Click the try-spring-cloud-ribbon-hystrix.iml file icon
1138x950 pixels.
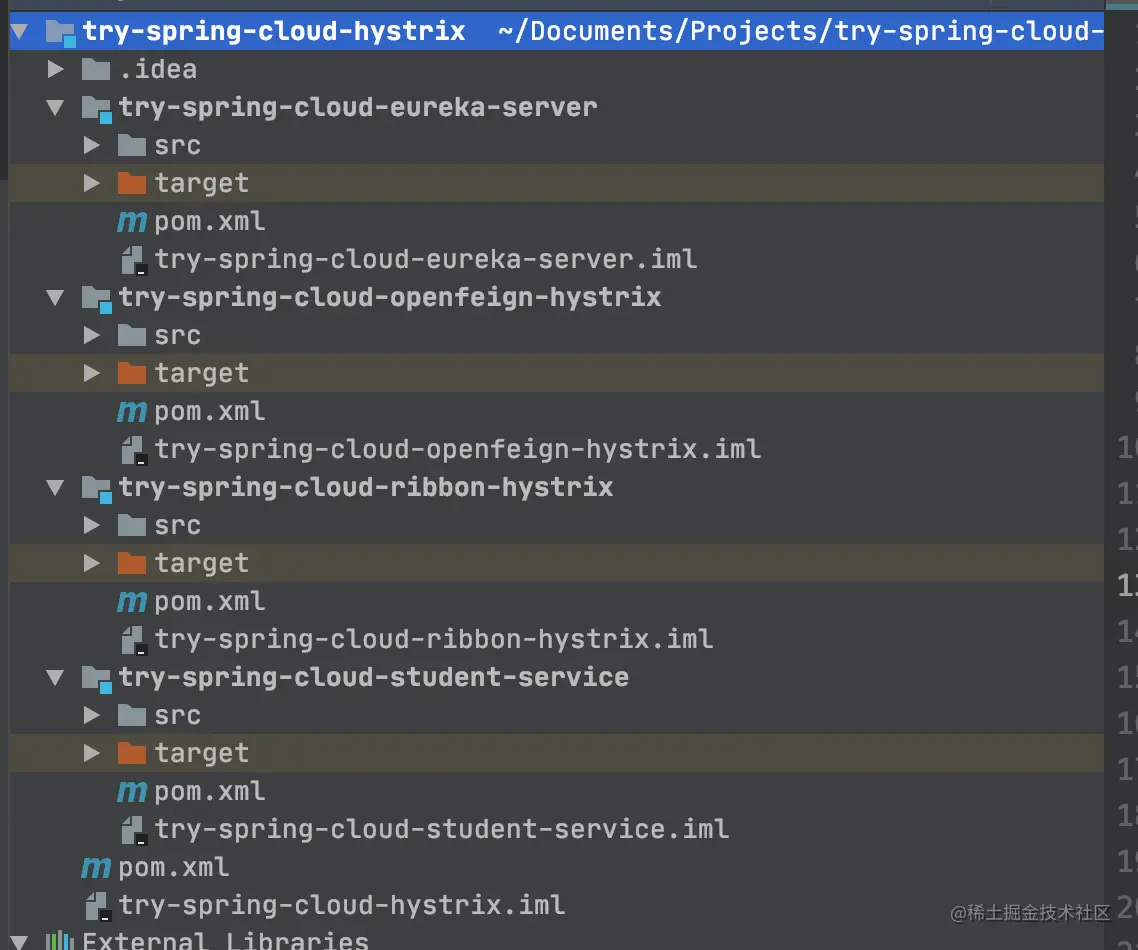pyautogui.click(x=134, y=641)
